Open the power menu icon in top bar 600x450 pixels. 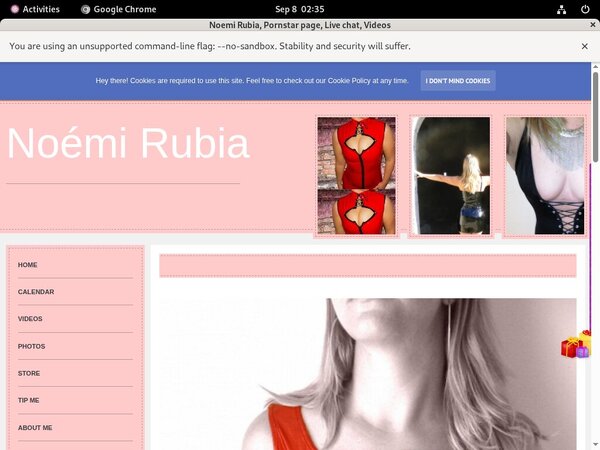584,9
